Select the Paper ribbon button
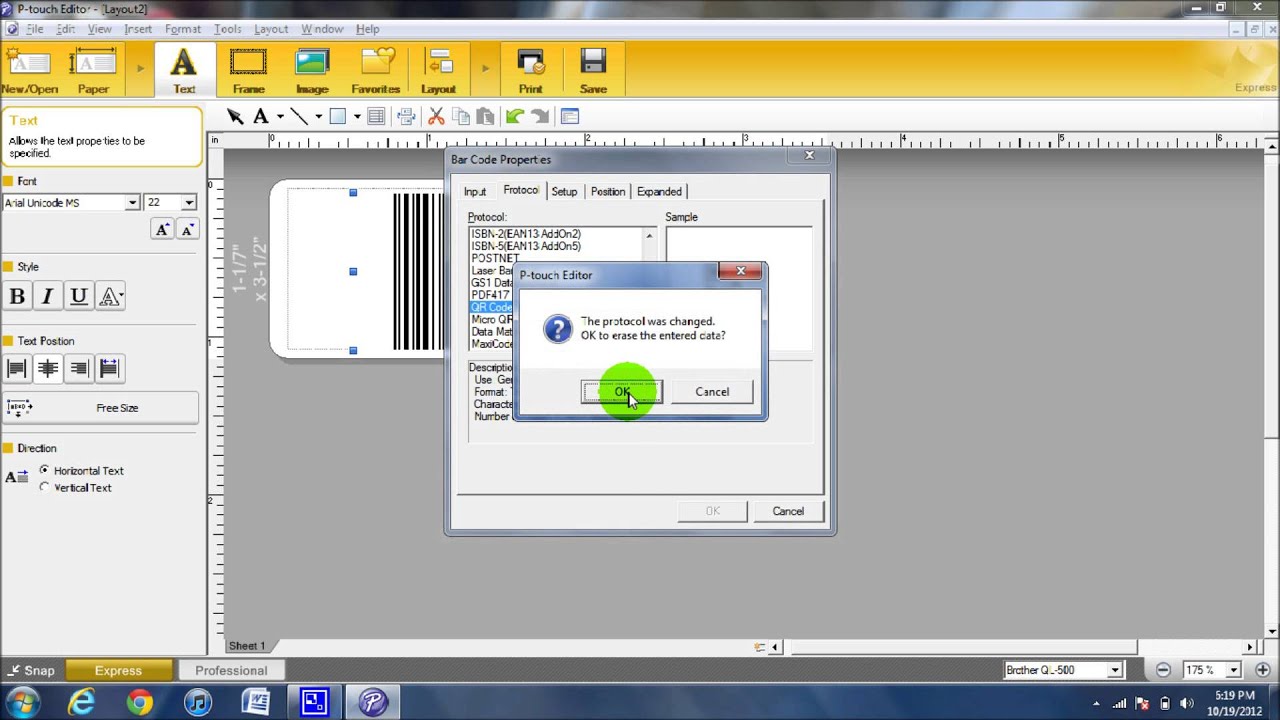 point(93,71)
